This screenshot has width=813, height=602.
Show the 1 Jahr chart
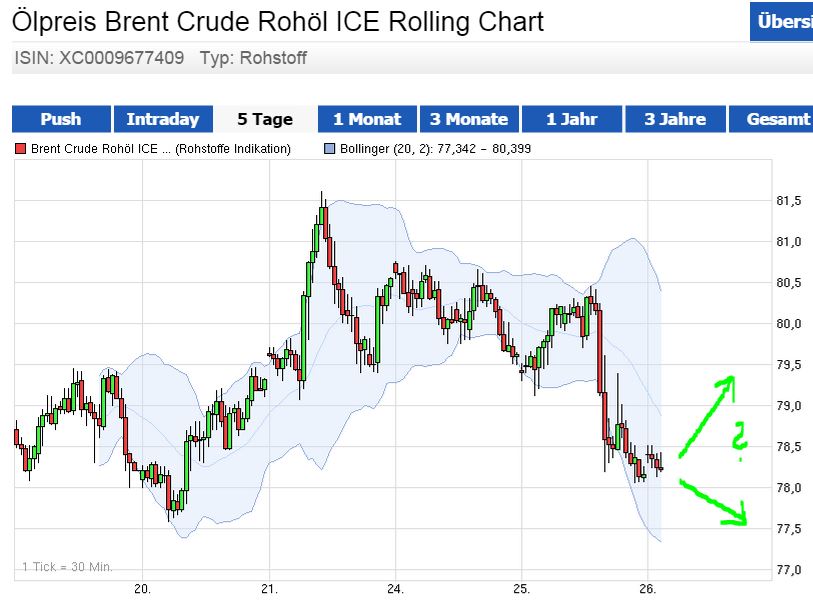574,119
